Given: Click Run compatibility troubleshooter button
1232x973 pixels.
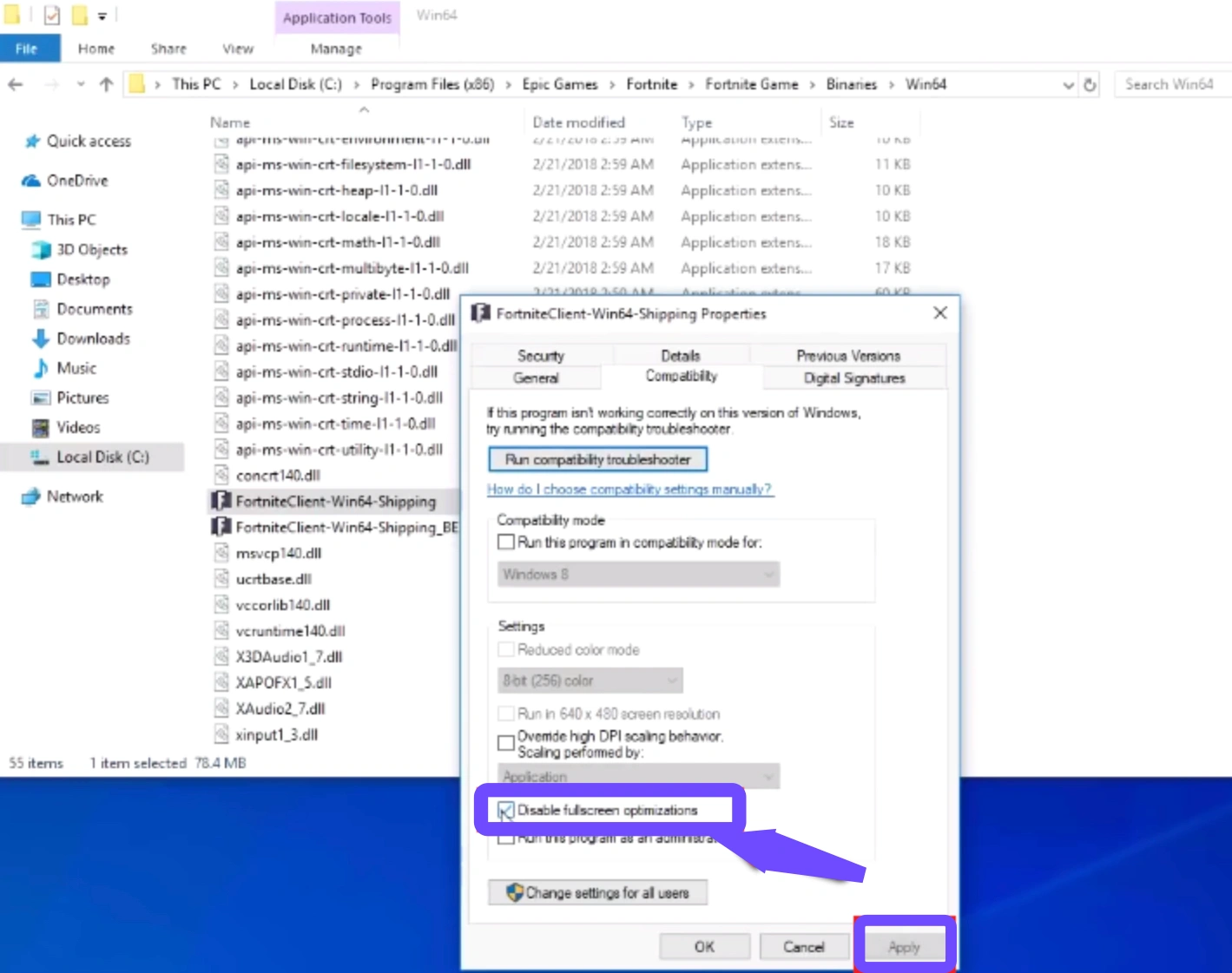Looking at the screenshot, I should point(597,459).
